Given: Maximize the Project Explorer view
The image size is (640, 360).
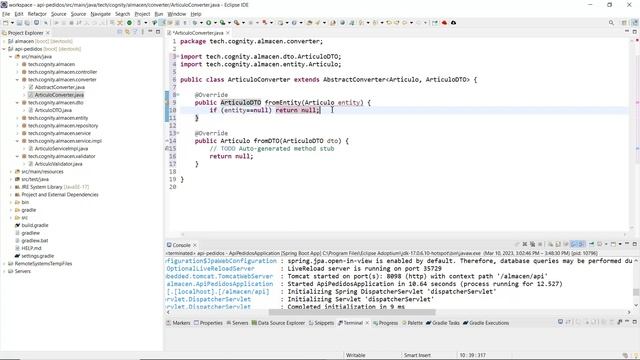Looking at the screenshot, I should pyautogui.click(x=158, y=31).
